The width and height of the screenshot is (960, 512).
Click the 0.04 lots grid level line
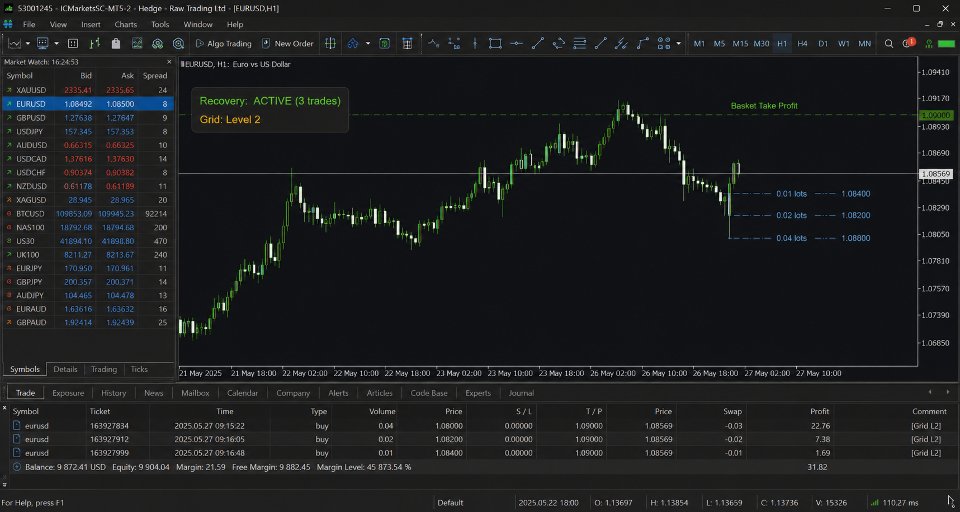coord(801,238)
